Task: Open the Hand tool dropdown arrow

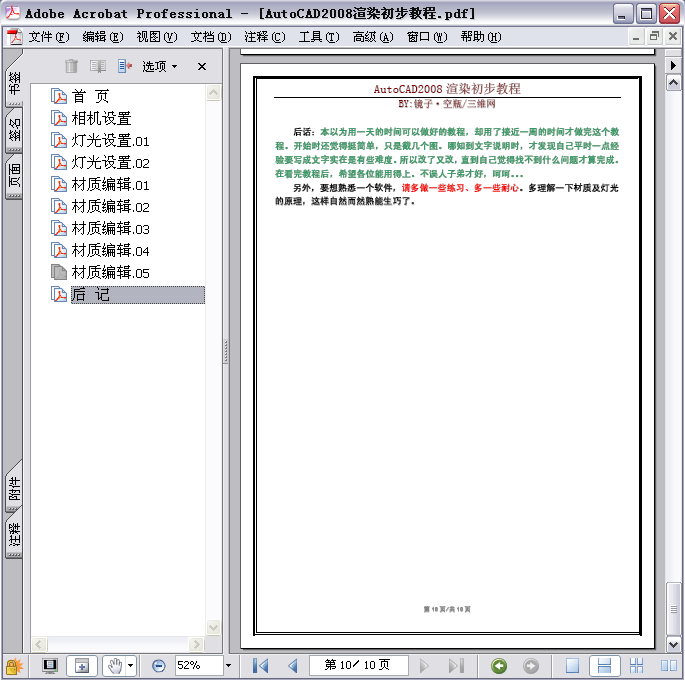Action: click(x=131, y=666)
